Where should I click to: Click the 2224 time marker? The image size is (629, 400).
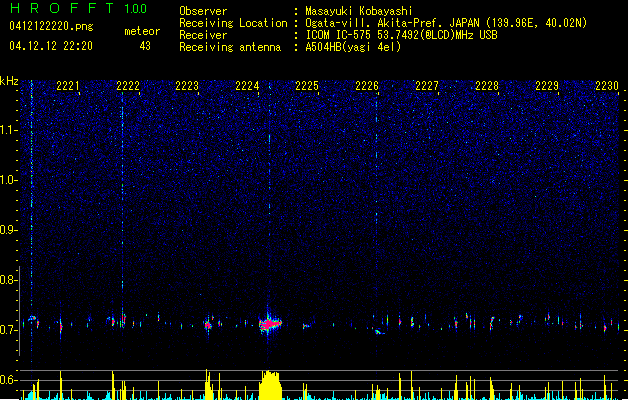[247, 86]
